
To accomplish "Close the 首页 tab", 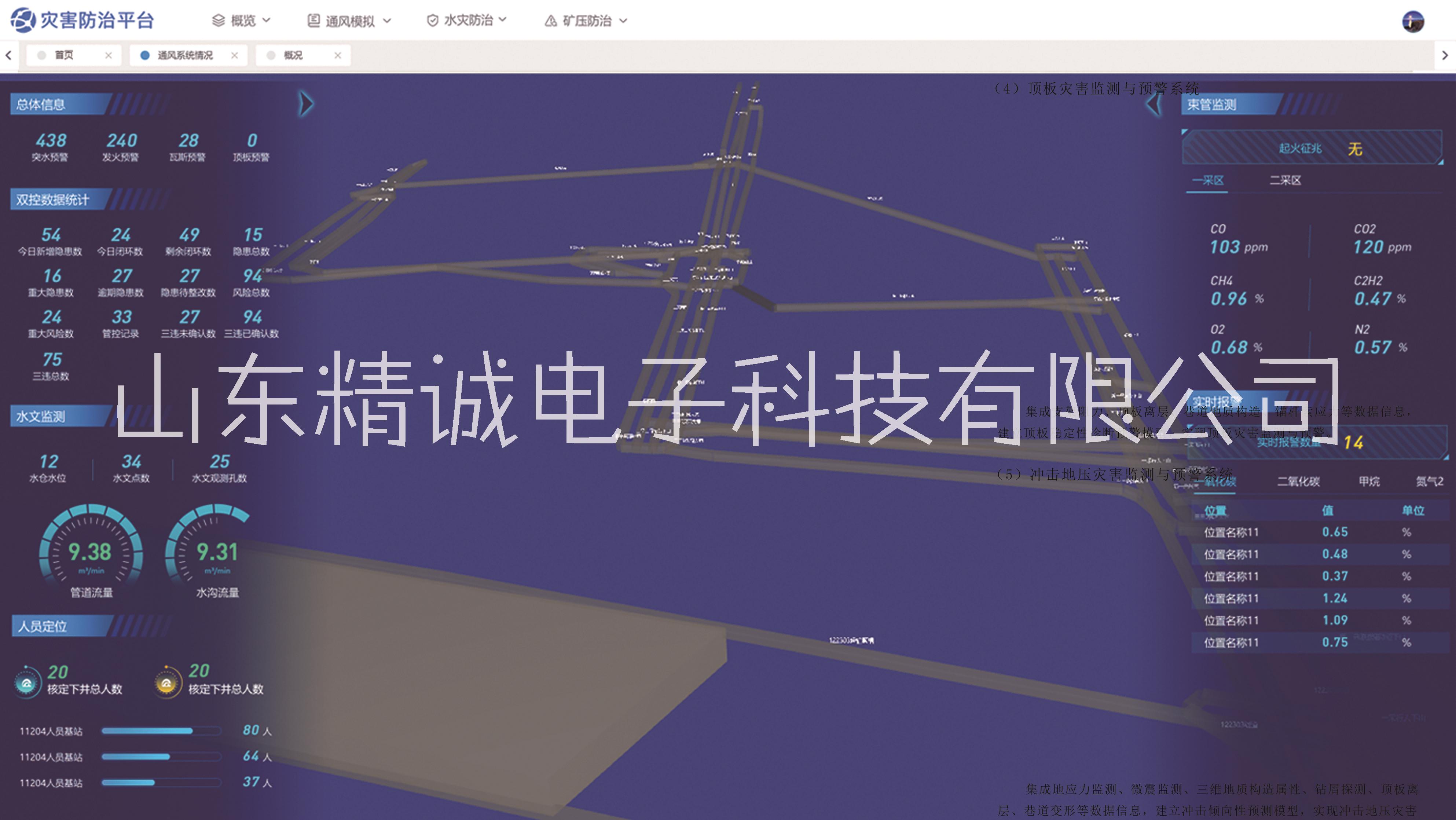I will point(109,55).
